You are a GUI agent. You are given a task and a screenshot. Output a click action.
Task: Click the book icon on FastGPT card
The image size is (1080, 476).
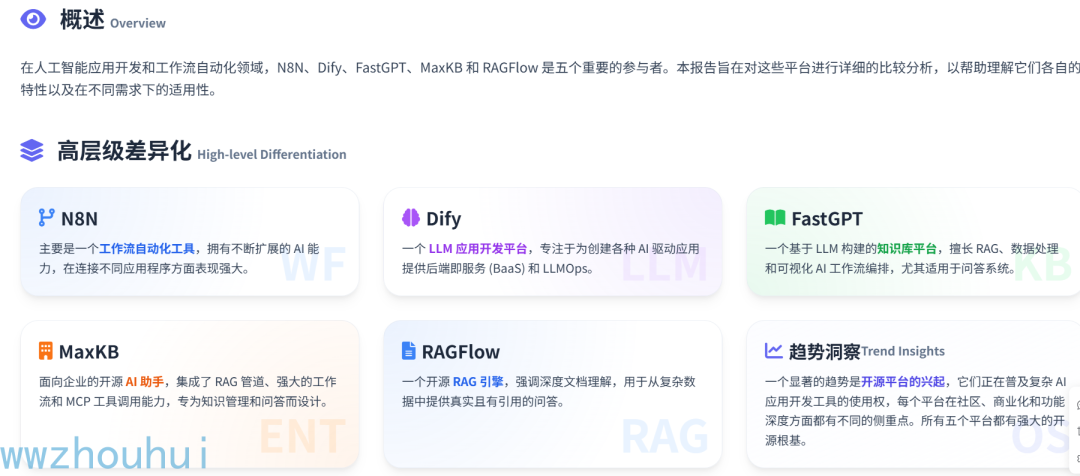tap(775, 218)
